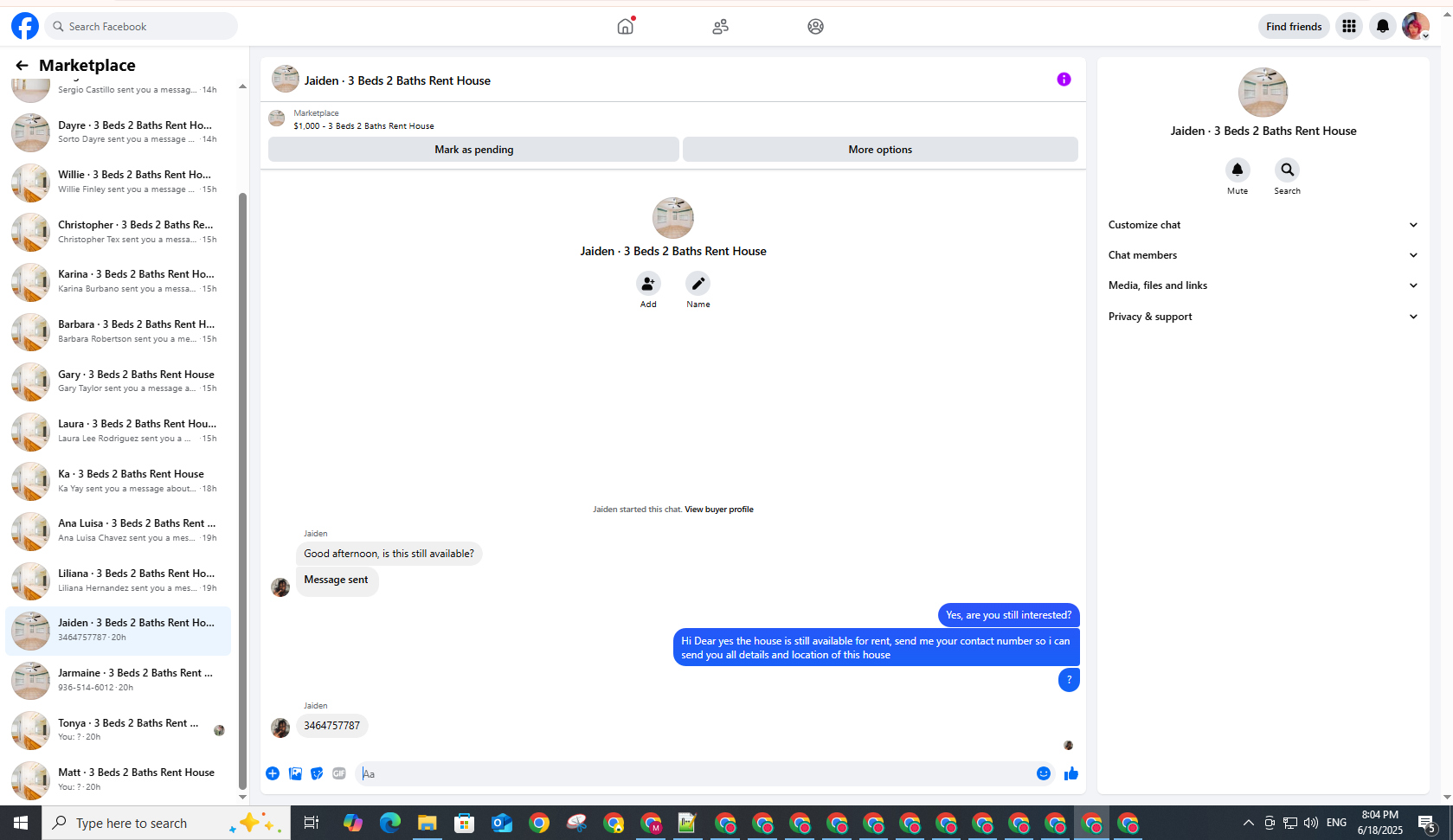Search in conversation magnifier icon

click(x=1287, y=170)
